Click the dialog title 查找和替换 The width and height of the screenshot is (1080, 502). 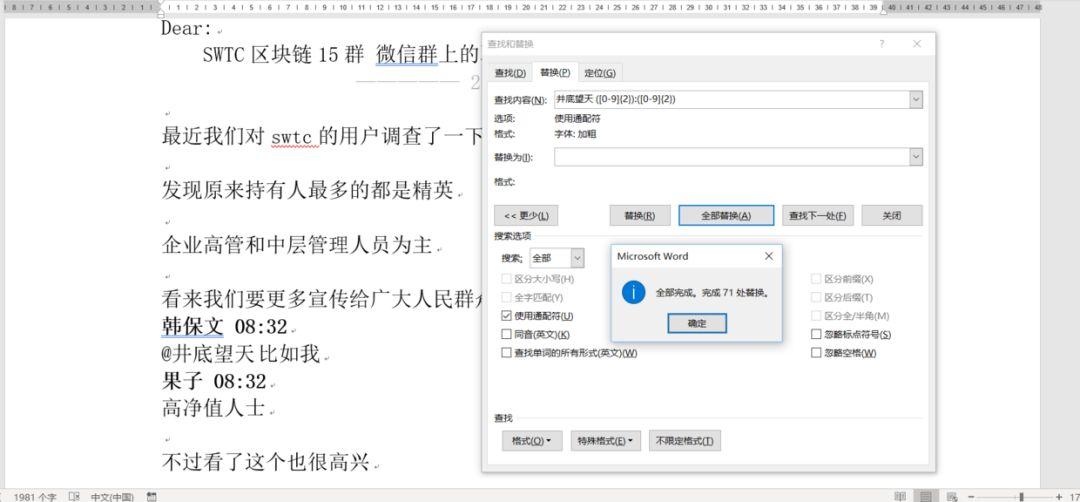510,43
